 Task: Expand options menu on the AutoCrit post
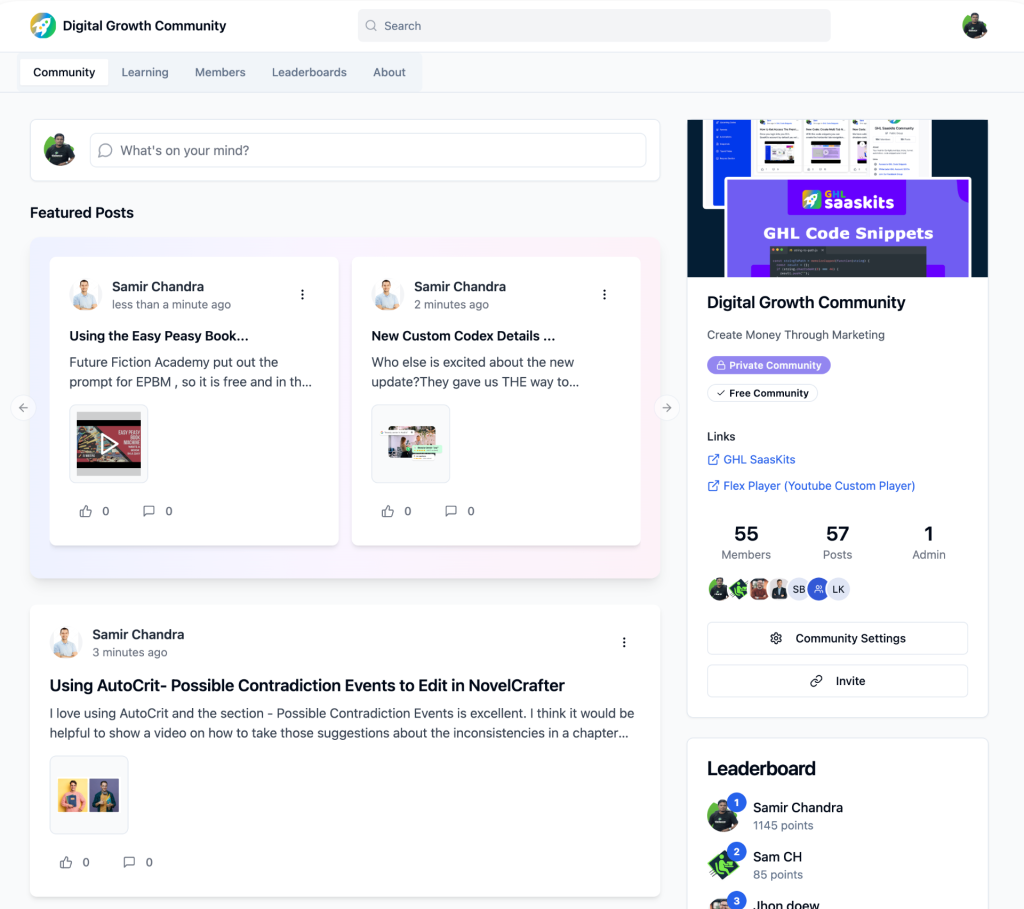tap(624, 643)
